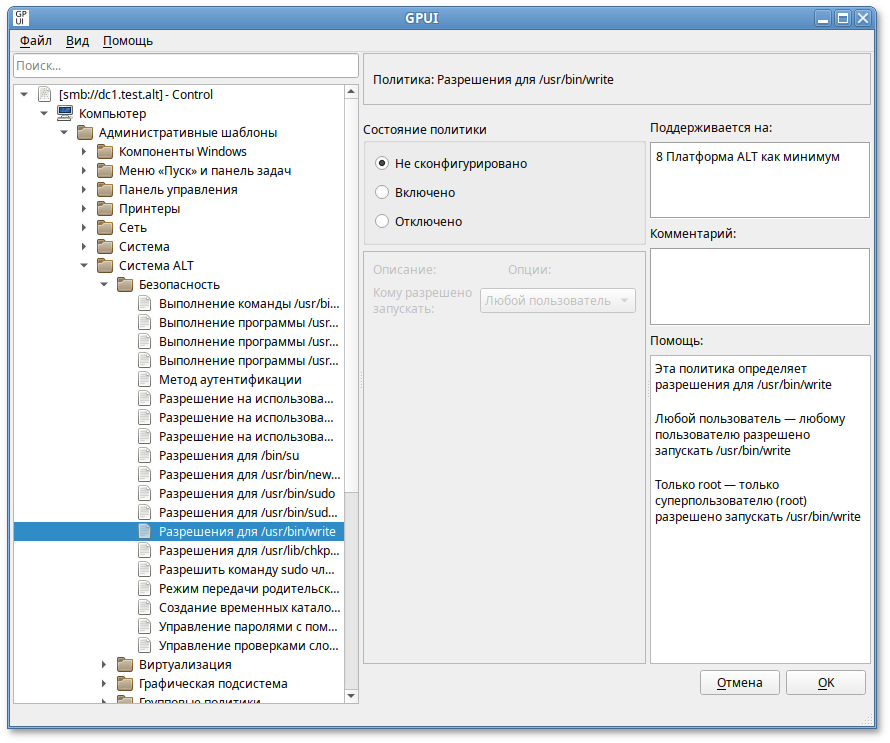Click the Поиск search field
This screenshot has height=743, width=890.
click(185, 66)
